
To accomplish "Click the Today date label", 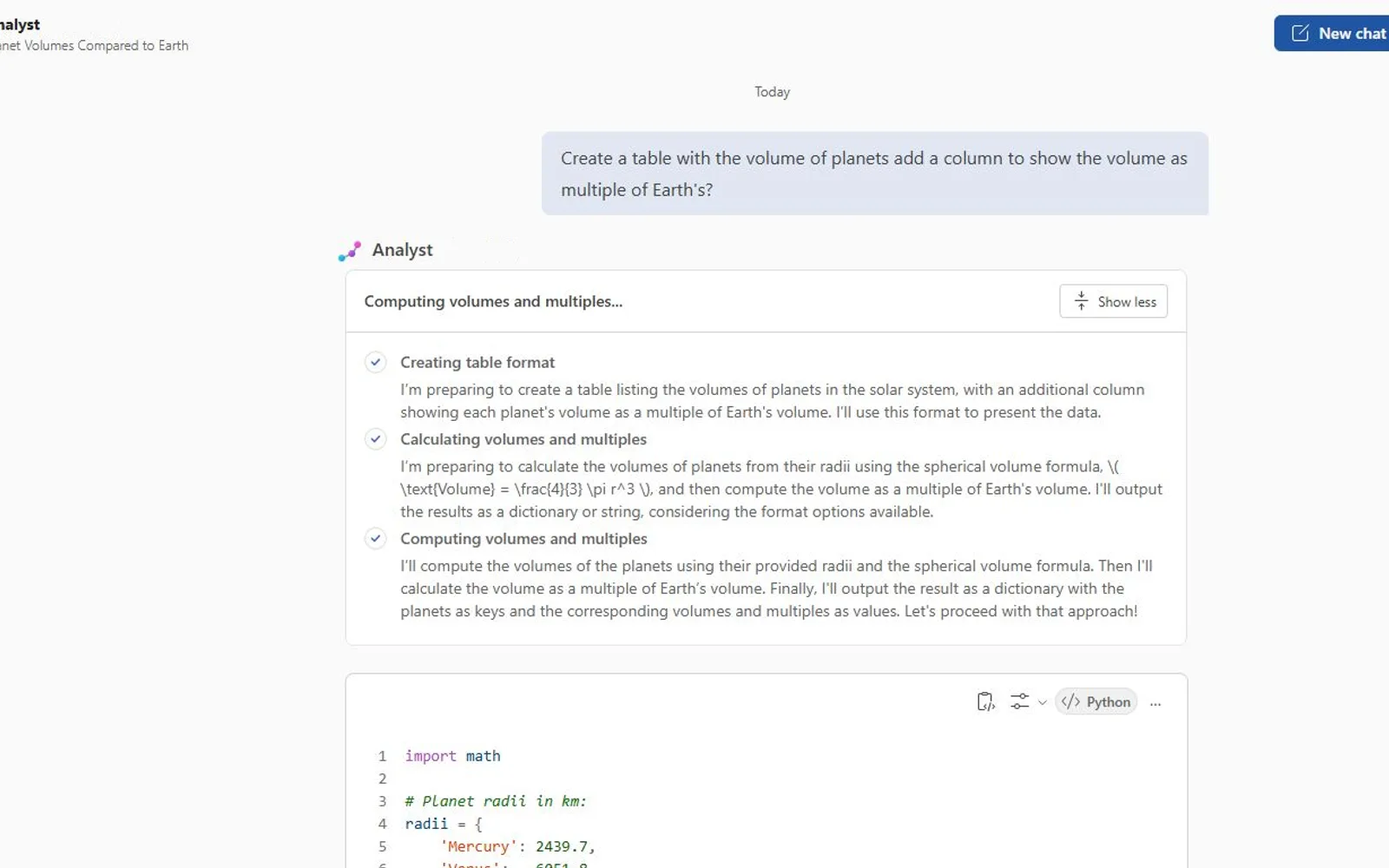I will click(772, 92).
